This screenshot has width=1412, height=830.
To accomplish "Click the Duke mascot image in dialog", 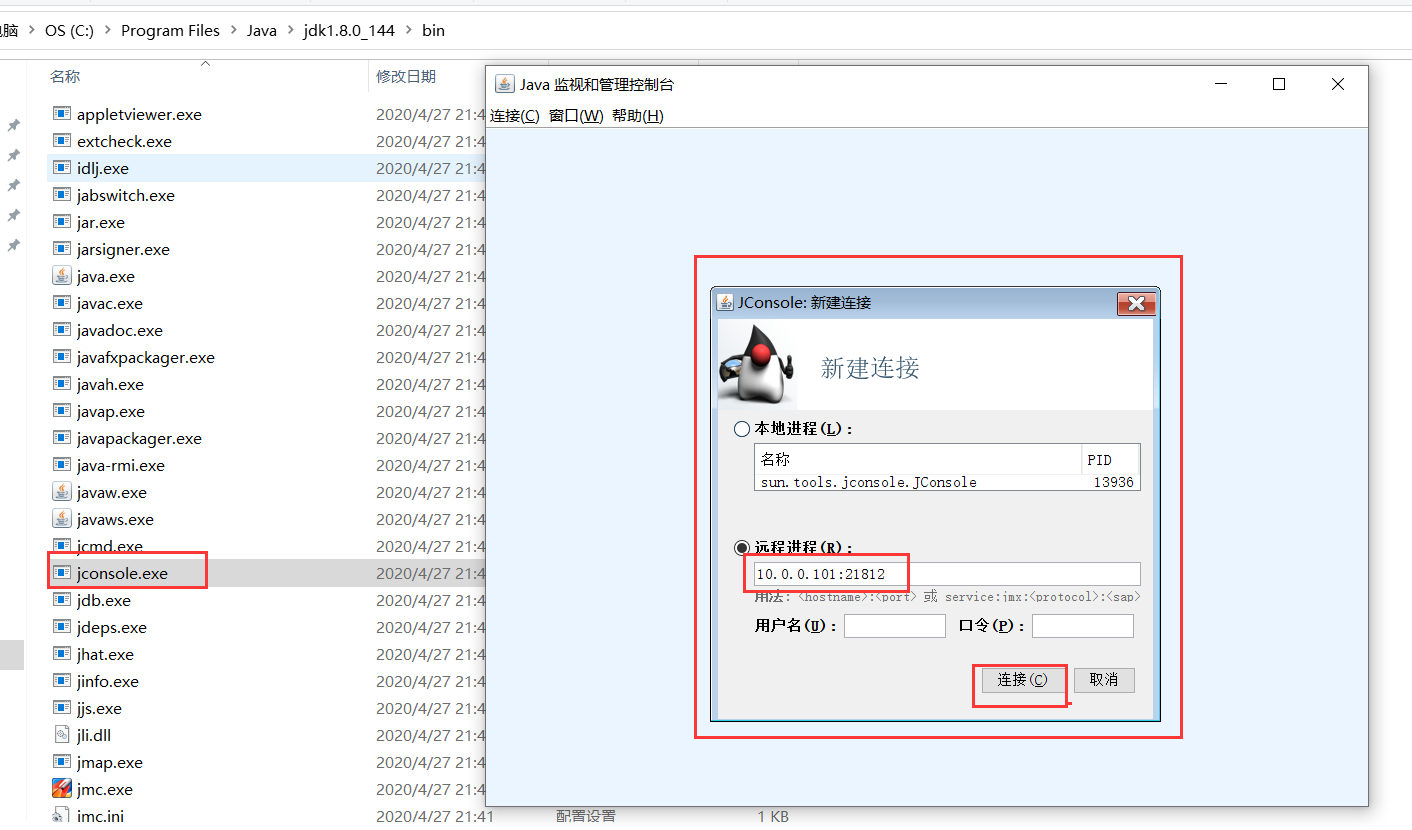I will point(756,364).
